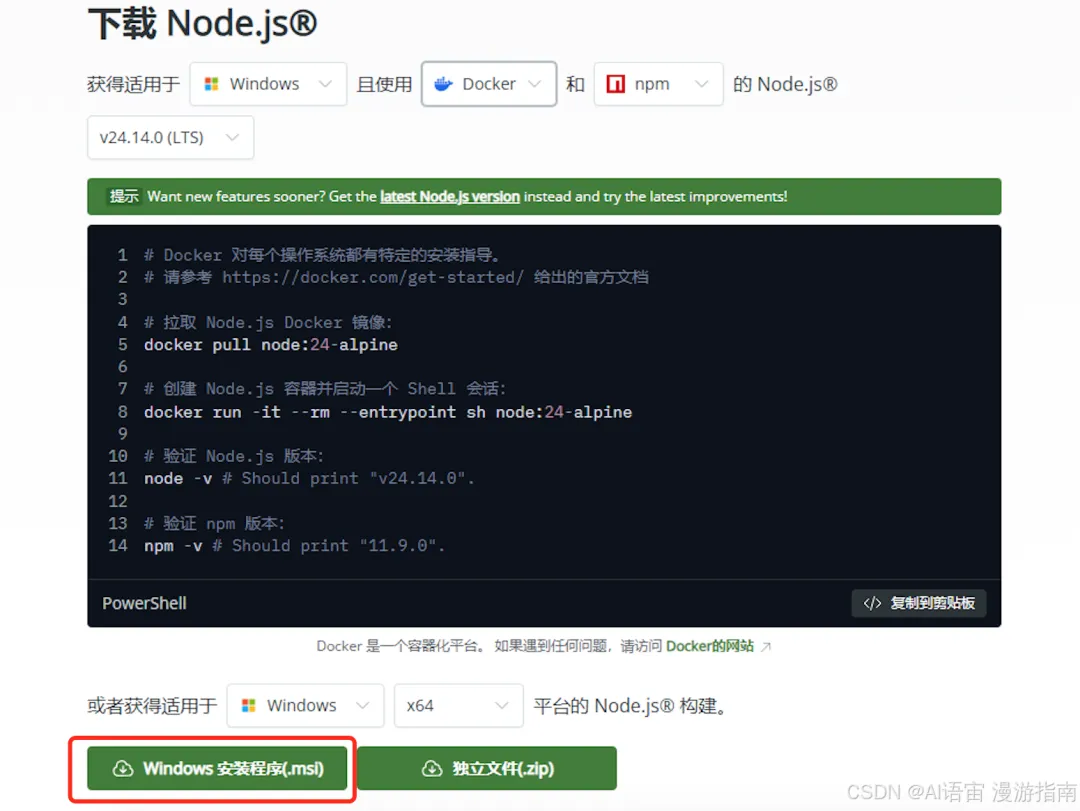This screenshot has width=1080, height=811.
Task: Click the download icon on the .zip button
Action: (432, 768)
